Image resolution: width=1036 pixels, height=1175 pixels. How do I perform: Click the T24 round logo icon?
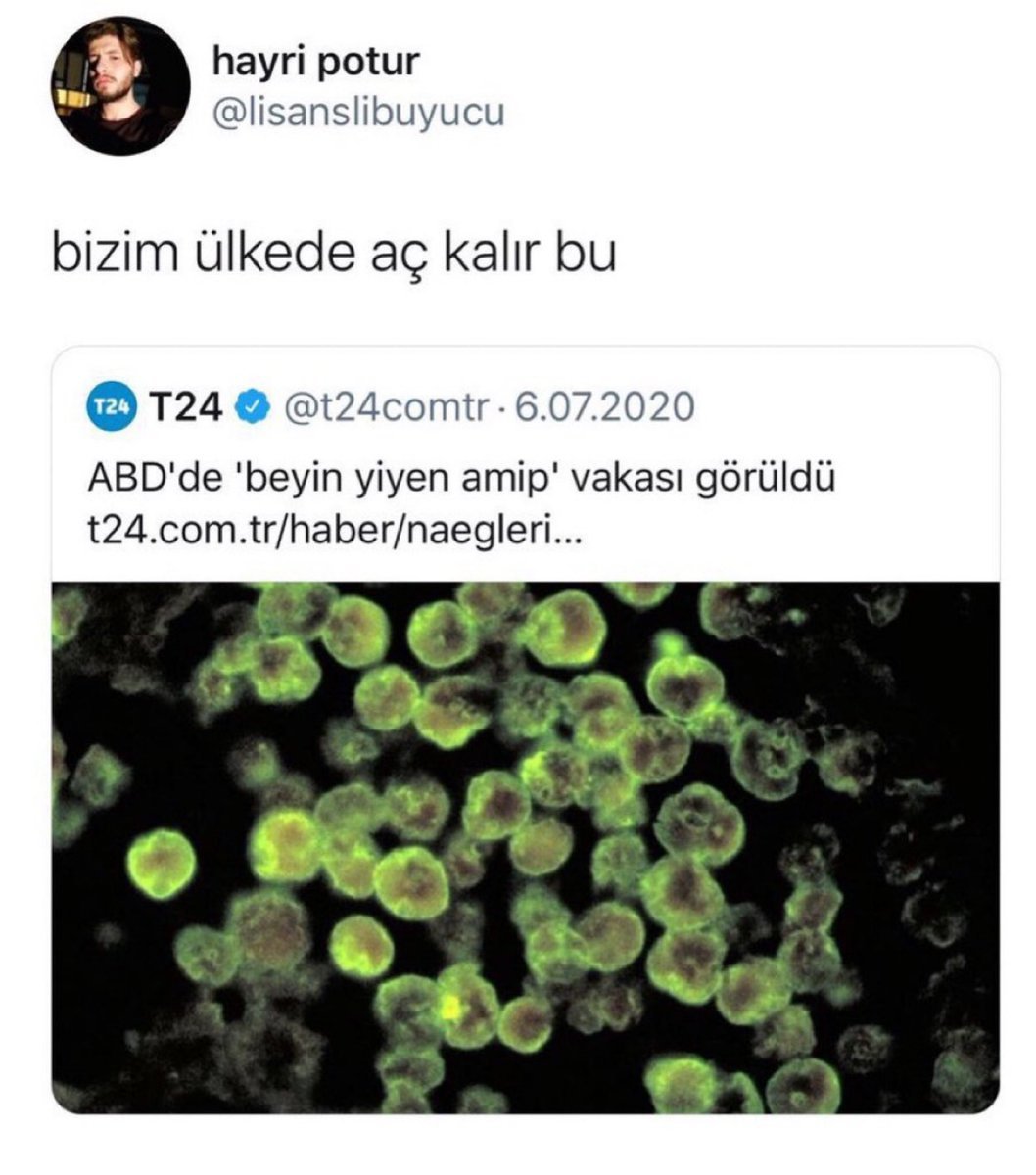[x=110, y=406]
